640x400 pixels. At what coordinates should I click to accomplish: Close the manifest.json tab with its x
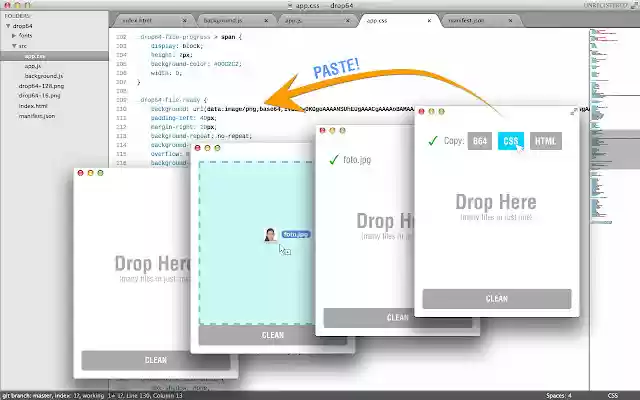click(x=510, y=20)
